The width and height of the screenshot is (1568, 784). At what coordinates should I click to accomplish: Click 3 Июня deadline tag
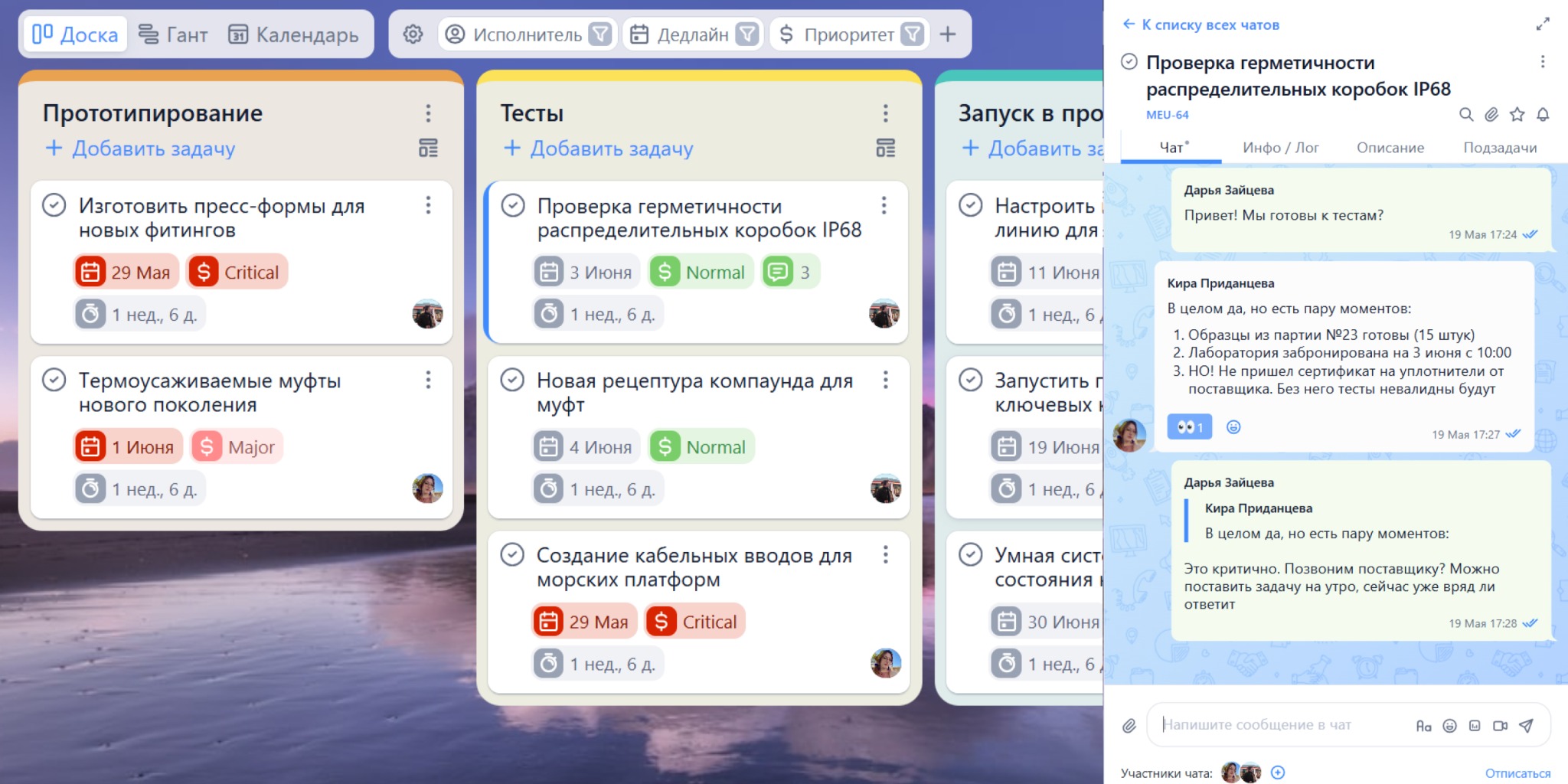[x=586, y=272]
